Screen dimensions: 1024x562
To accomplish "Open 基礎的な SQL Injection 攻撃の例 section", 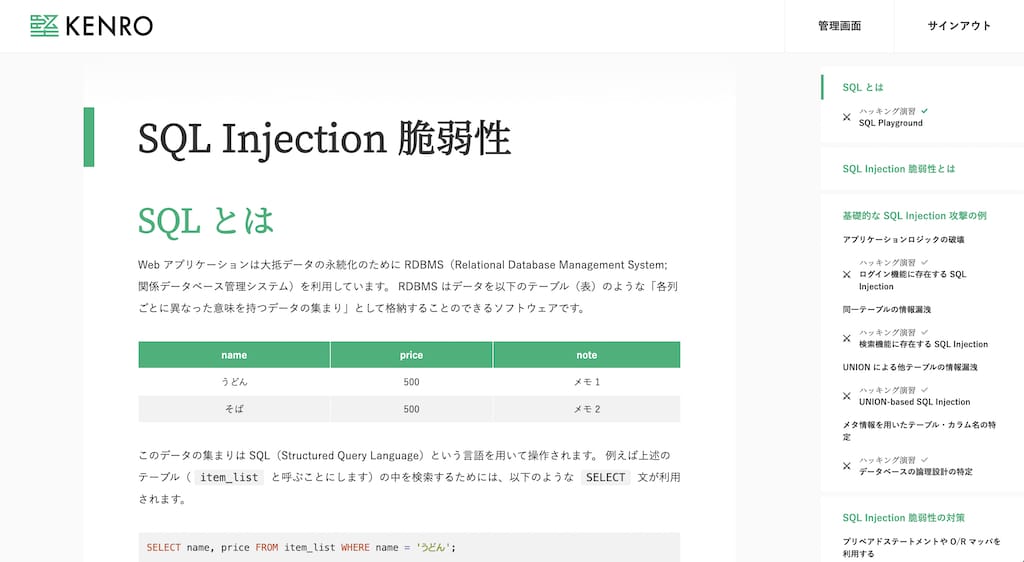I will coord(914,216).
